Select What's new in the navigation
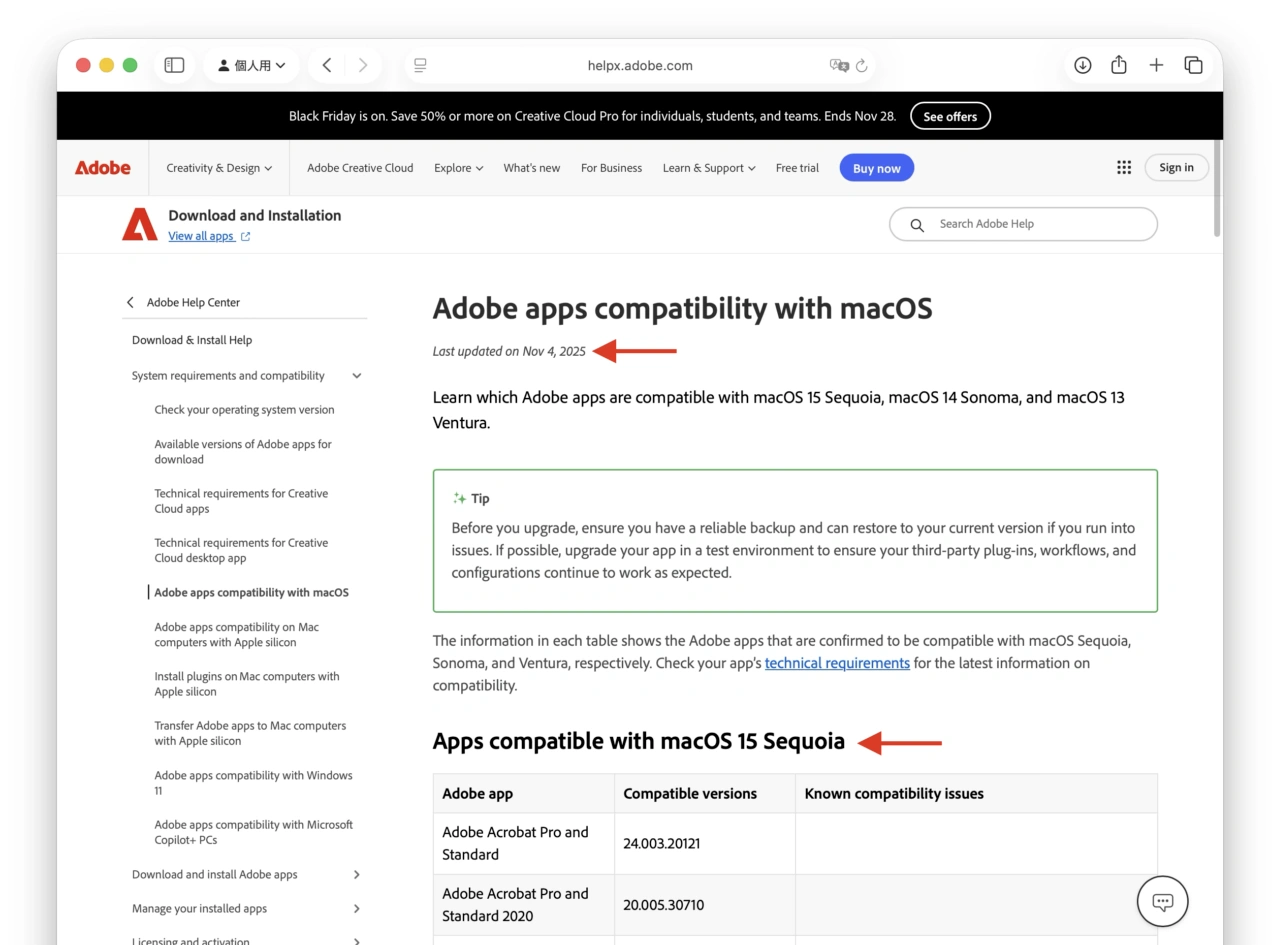This screenshot has height=945, width=1280. pyautogui.click(x=531, y=167)
